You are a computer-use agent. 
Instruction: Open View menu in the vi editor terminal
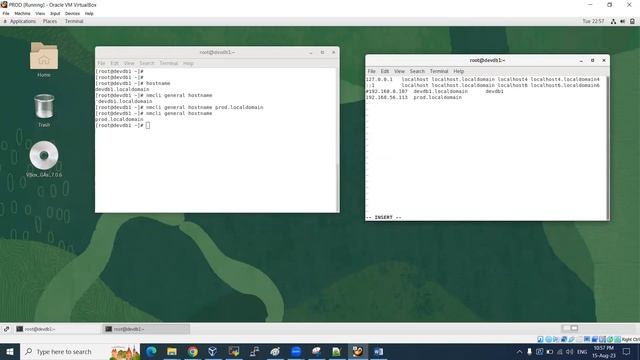click(x=399, y=71)
